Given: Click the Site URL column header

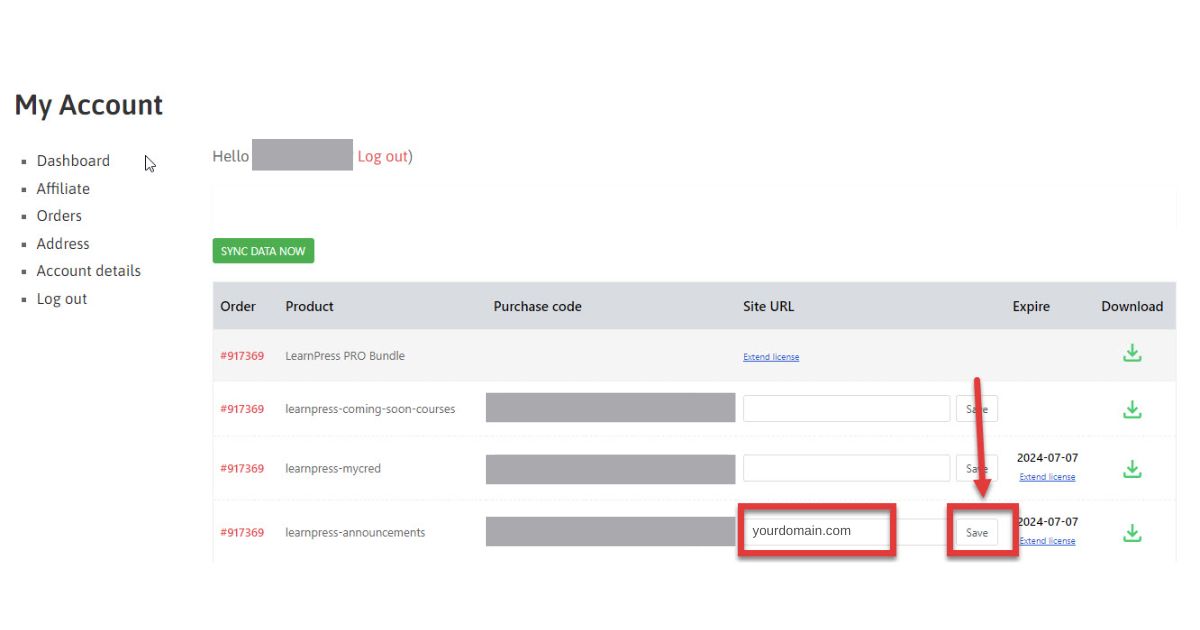Looking at the screenshot, I should tap(768, 307).
